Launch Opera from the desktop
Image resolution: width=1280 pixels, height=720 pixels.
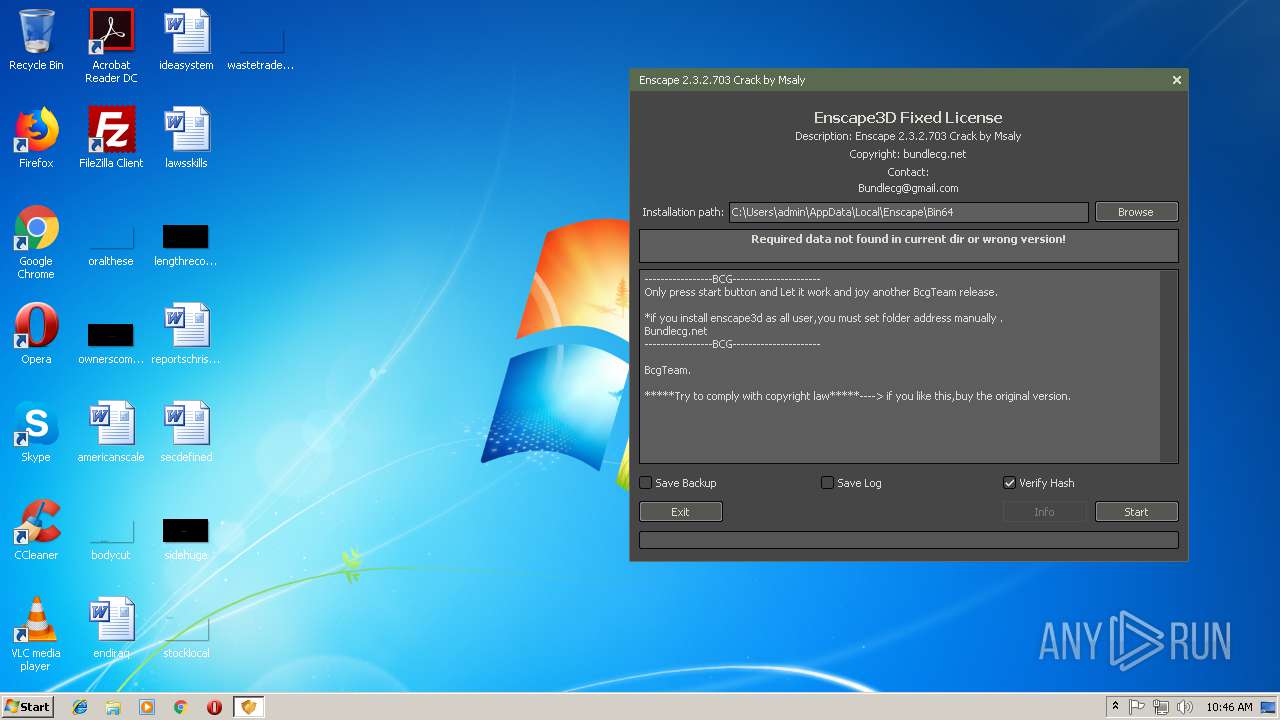pos(36,334)
